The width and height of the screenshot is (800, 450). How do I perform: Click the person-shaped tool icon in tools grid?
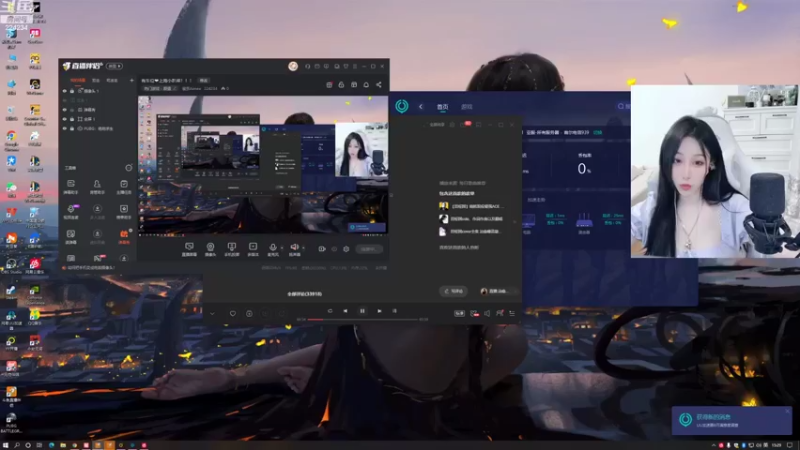(x=97, y=186)
